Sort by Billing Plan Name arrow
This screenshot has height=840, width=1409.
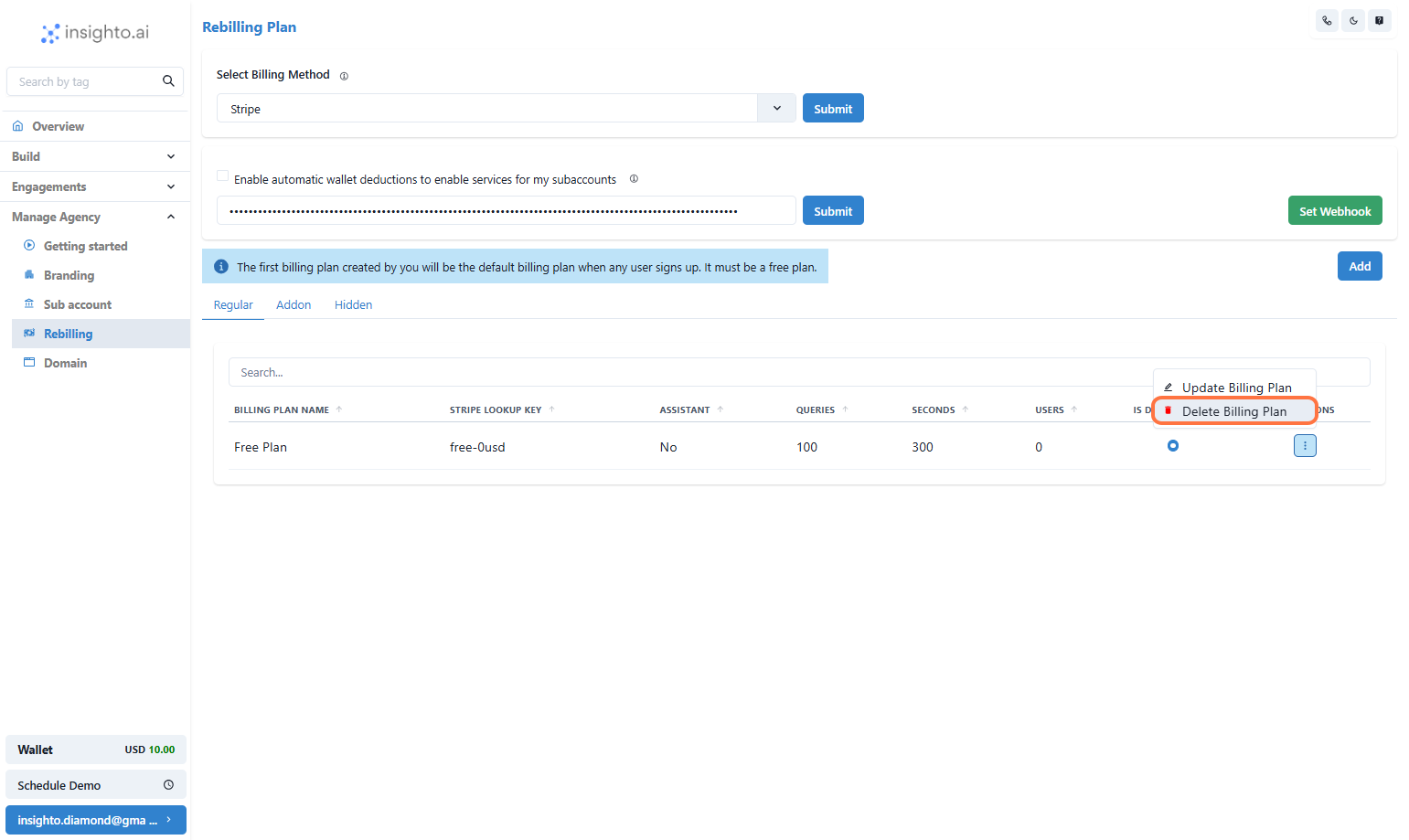[x=339, y=409]
